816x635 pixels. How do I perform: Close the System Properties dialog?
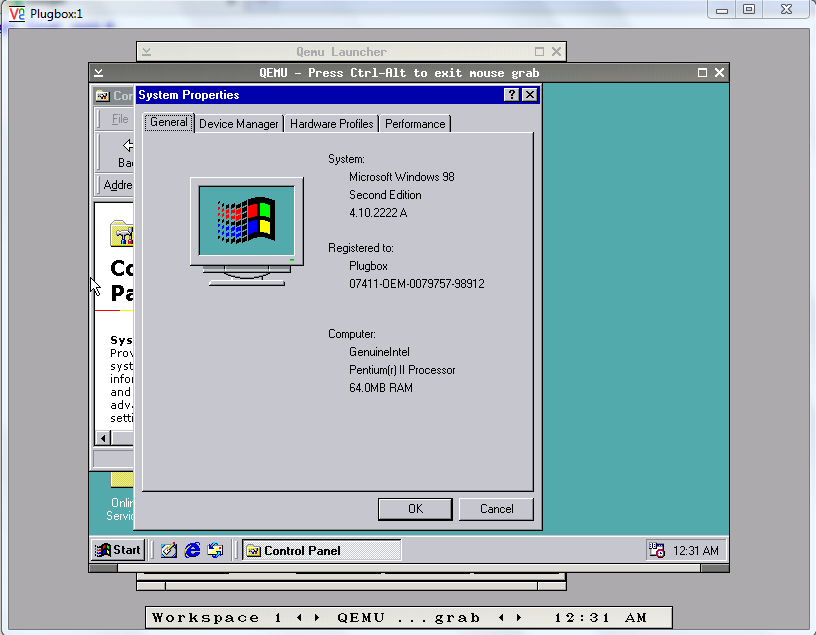[530, 95]
